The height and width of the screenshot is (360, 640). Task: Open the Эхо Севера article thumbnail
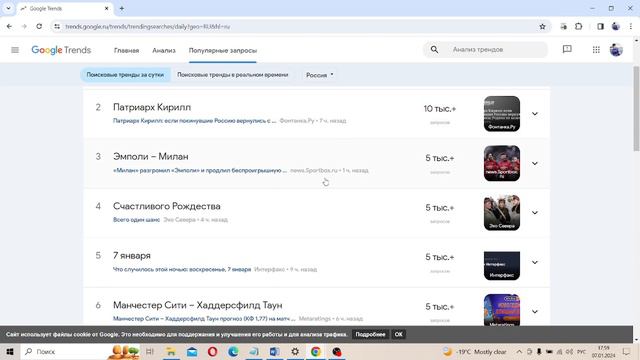[x=502, y=213]
